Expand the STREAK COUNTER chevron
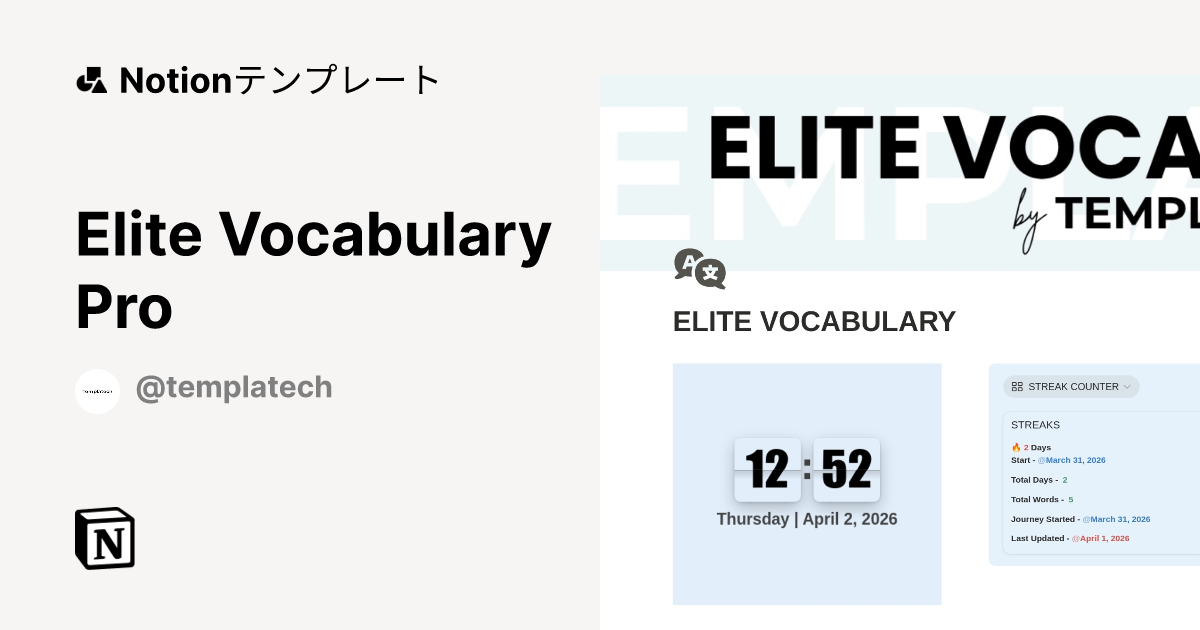Viewport: 1200px width, 630px height. pyautogui.click(x=1127, y=387)
